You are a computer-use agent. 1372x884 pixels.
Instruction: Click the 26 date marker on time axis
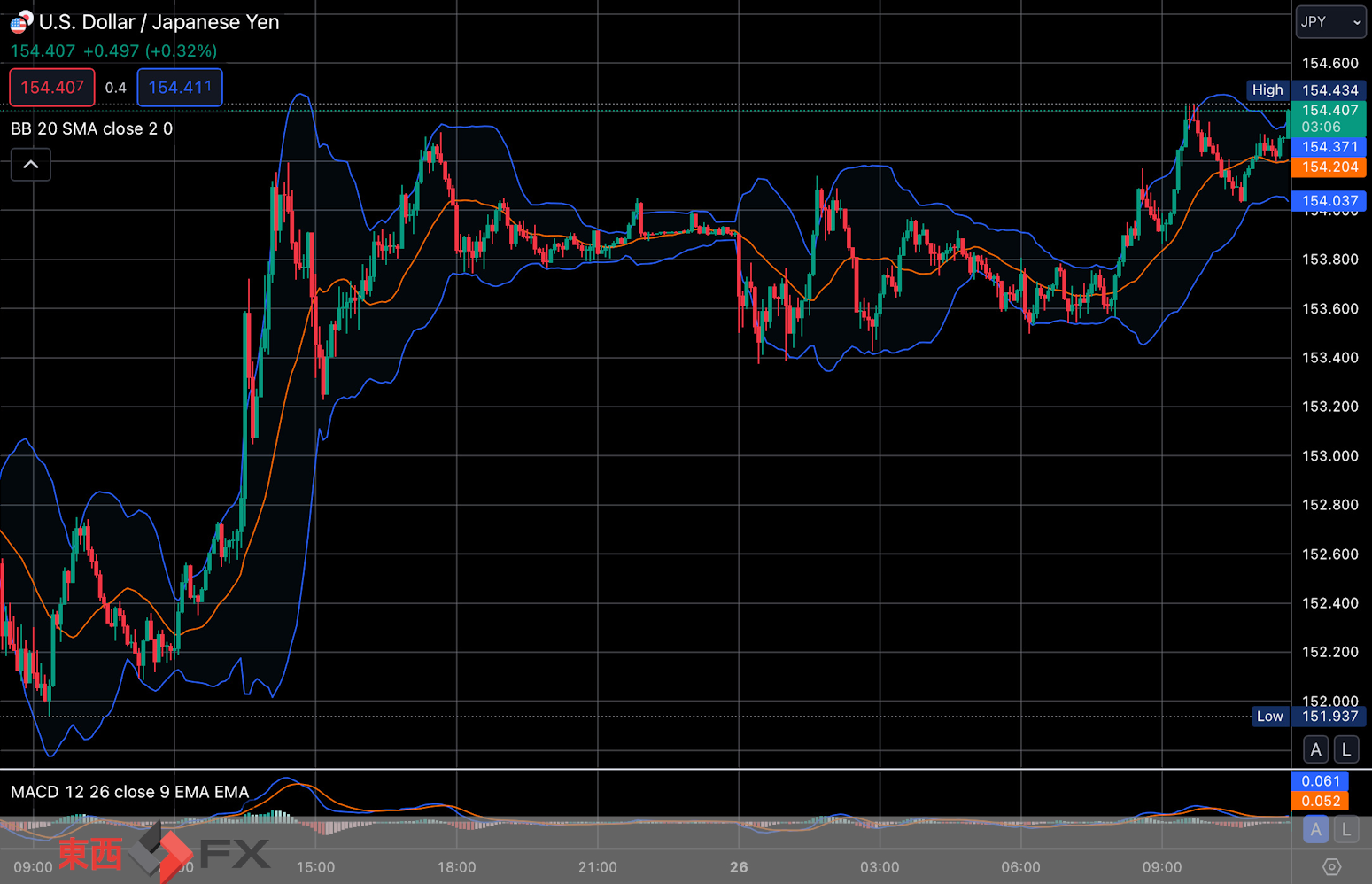(x=739, y=867)
